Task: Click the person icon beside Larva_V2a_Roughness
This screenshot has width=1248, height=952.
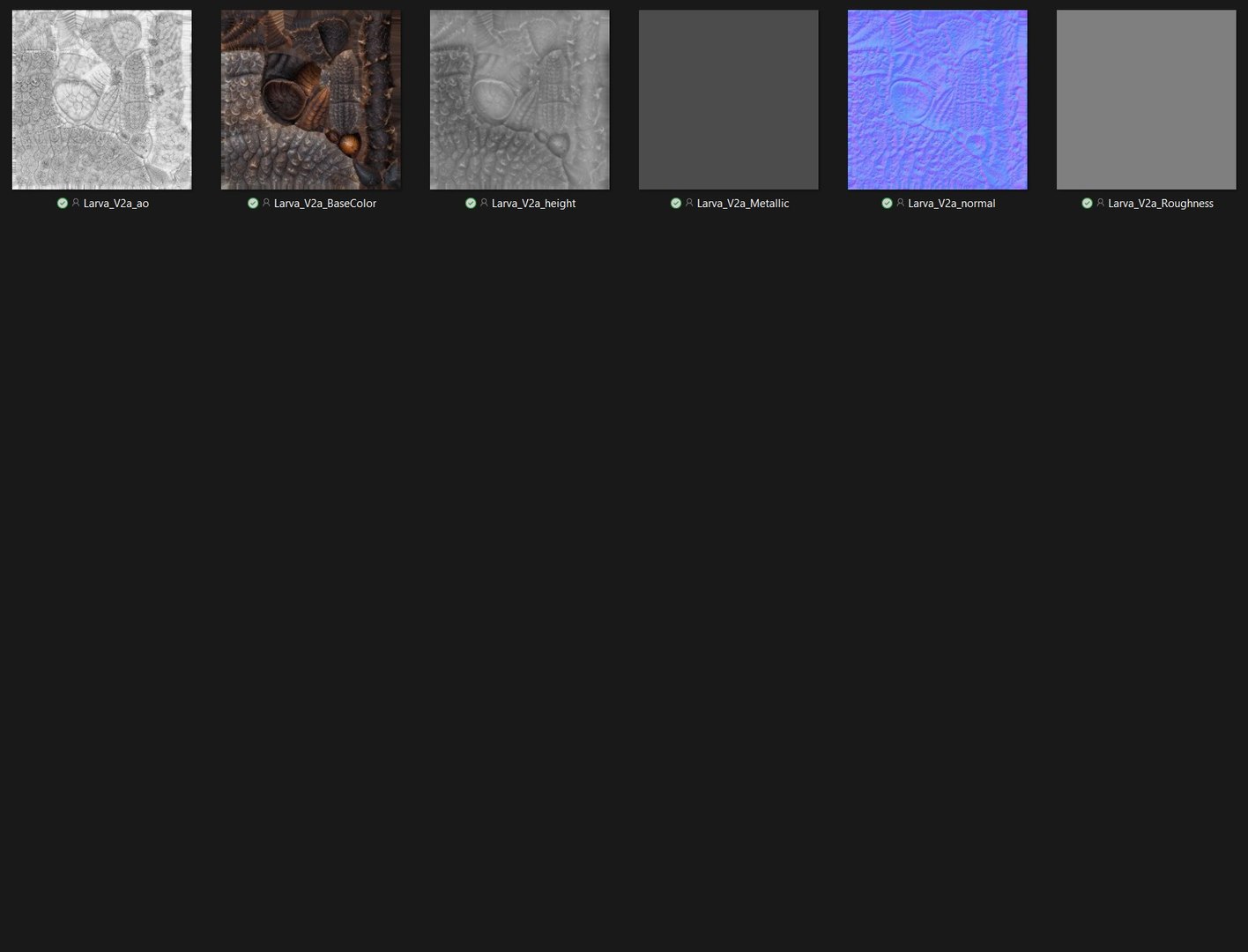Action: 1100,203
